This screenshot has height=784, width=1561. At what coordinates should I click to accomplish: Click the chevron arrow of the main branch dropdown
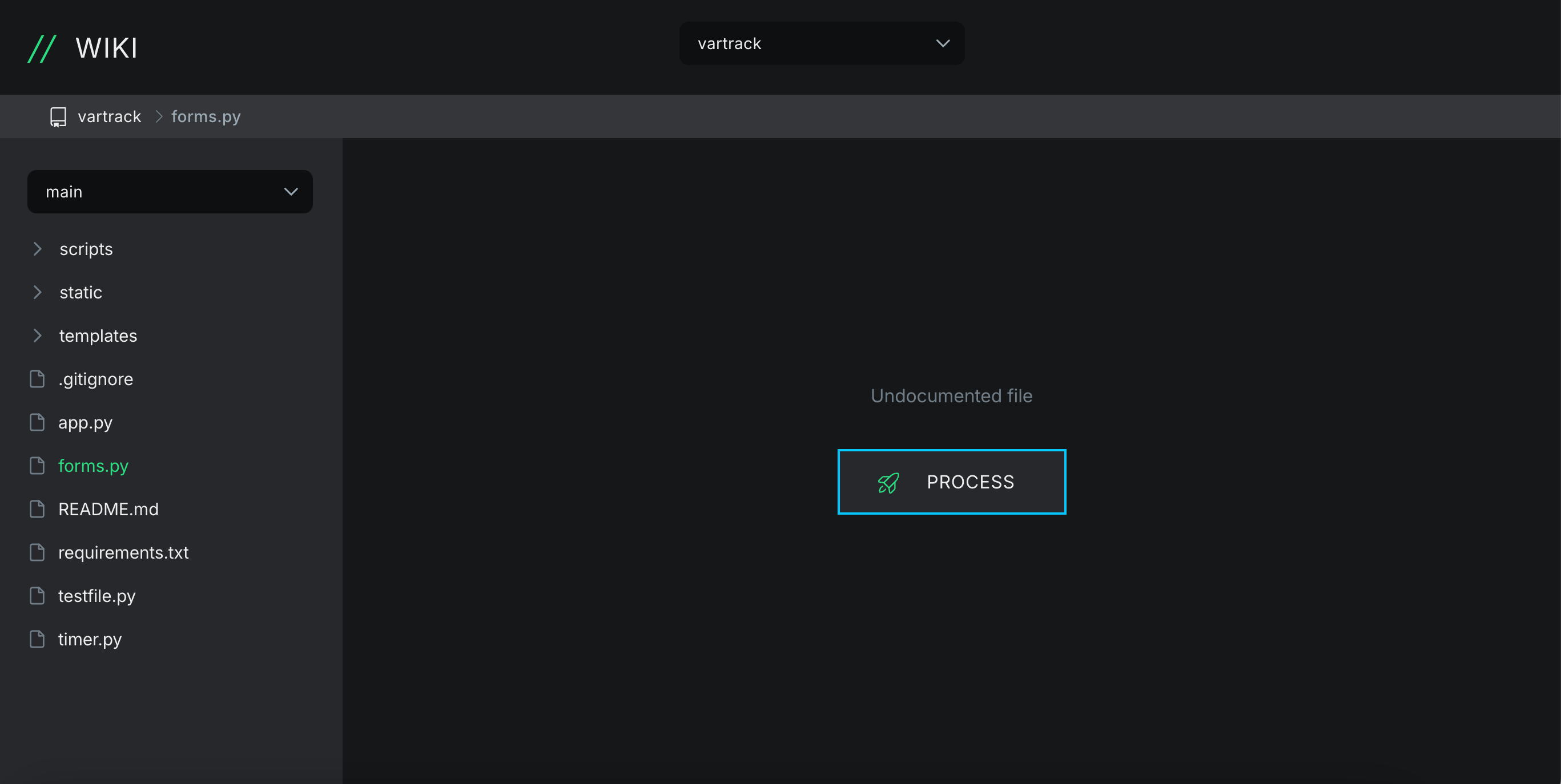pos(291,192)
